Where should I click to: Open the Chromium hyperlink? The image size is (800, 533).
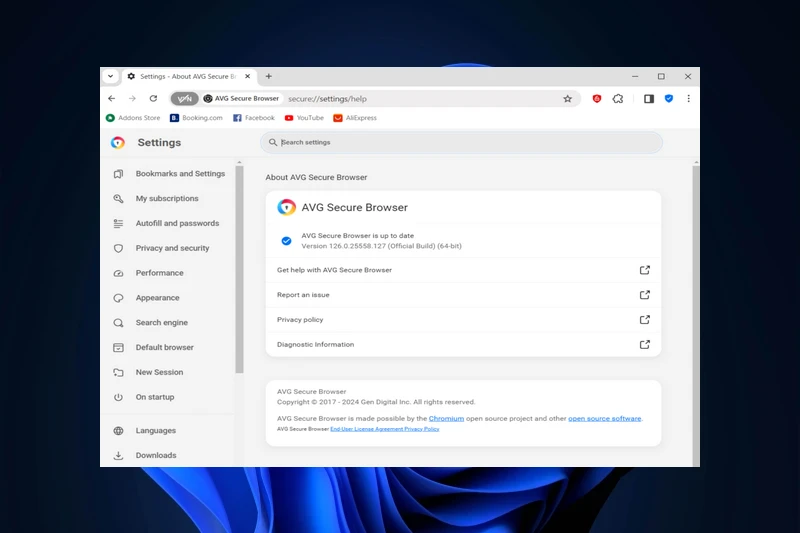446,419
